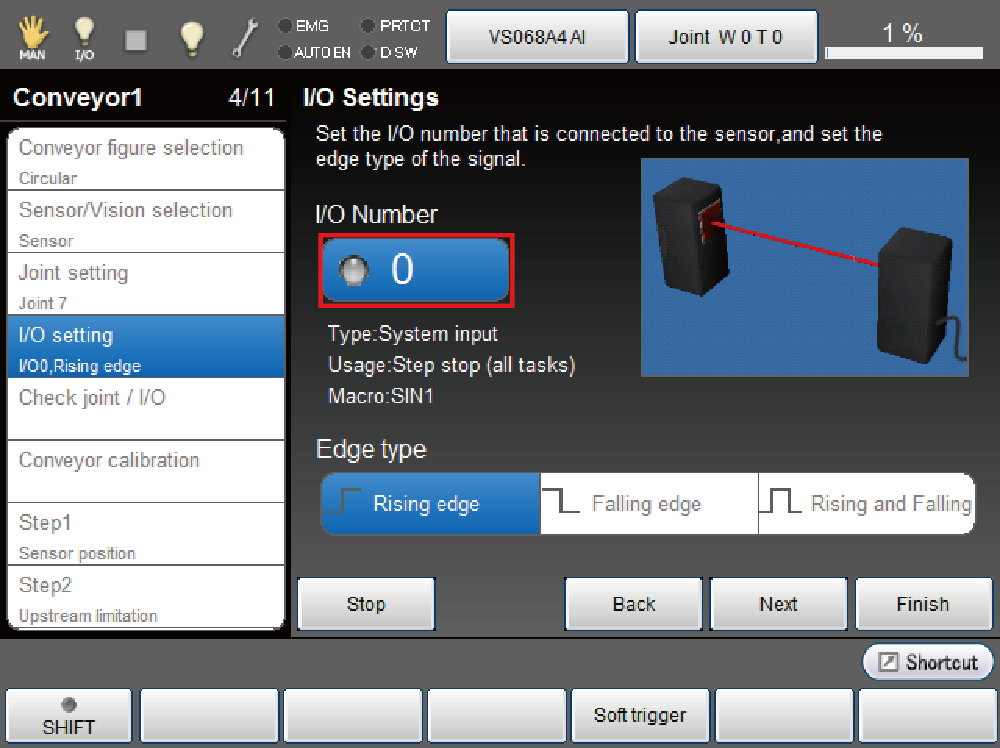Click the Next button
1000x748 pixels.
tap(778, 604)
